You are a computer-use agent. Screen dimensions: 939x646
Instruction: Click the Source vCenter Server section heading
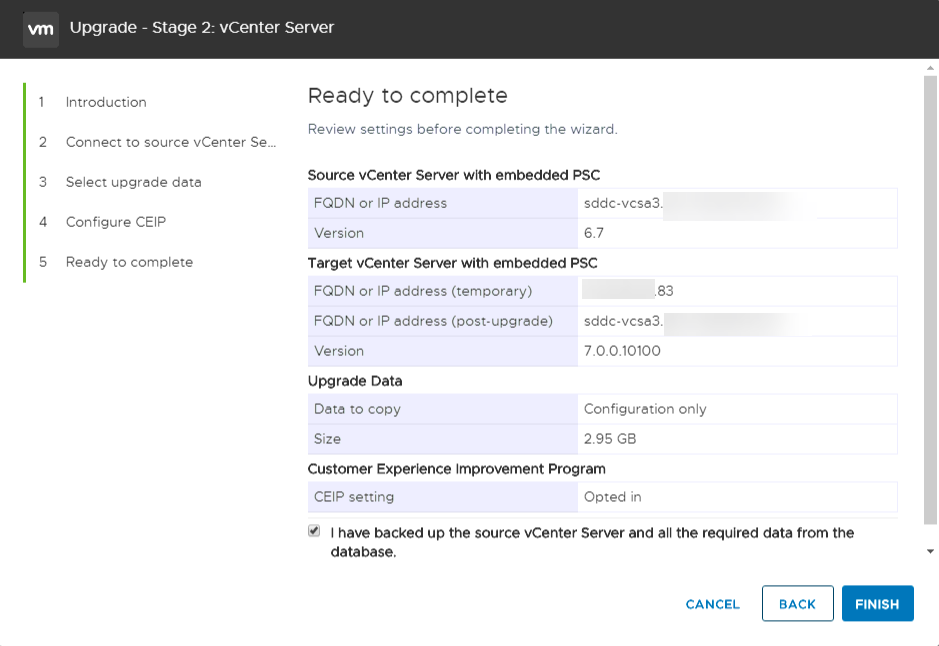click(454, 175)
